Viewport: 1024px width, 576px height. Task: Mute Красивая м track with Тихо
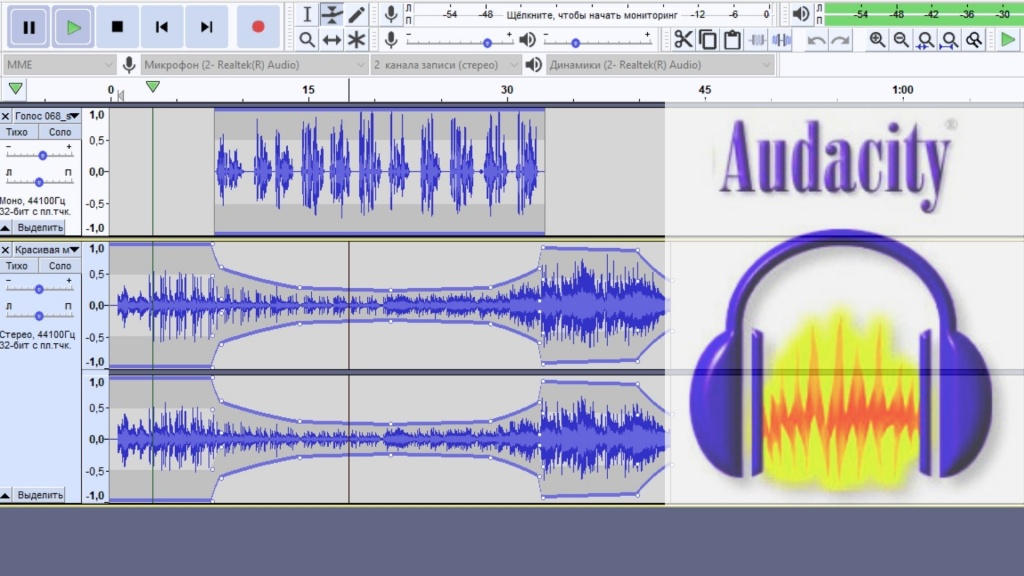(x=17, y=266)
